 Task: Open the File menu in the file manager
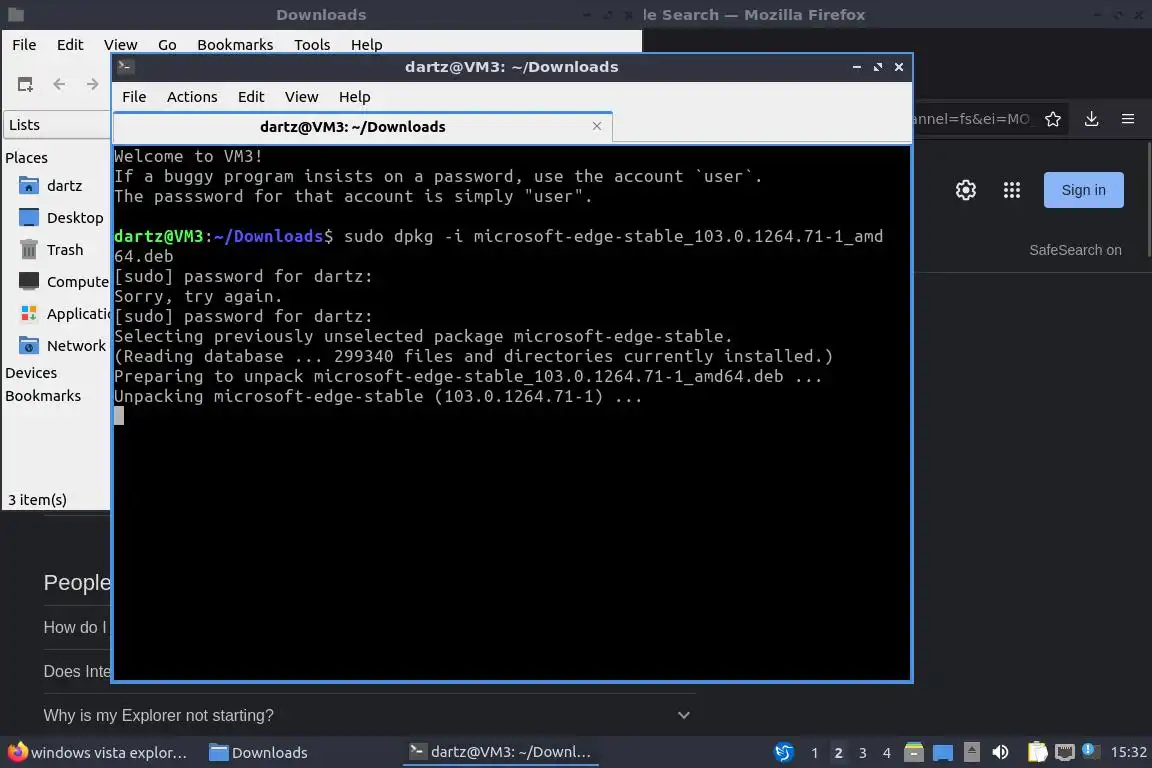pyautogui.click(x=24, y=45)
